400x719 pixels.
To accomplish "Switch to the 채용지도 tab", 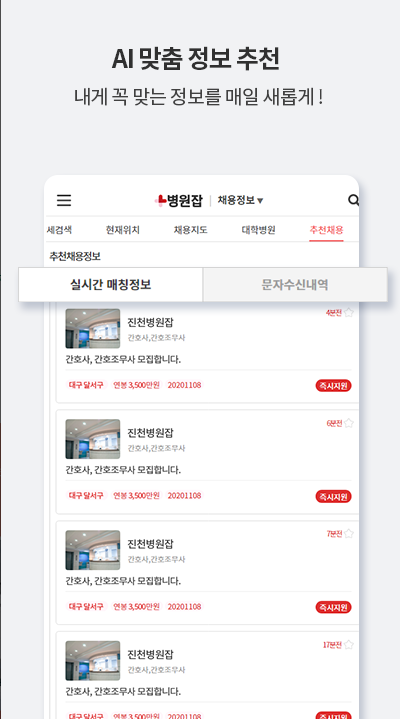I will click(x=190, y=230).
